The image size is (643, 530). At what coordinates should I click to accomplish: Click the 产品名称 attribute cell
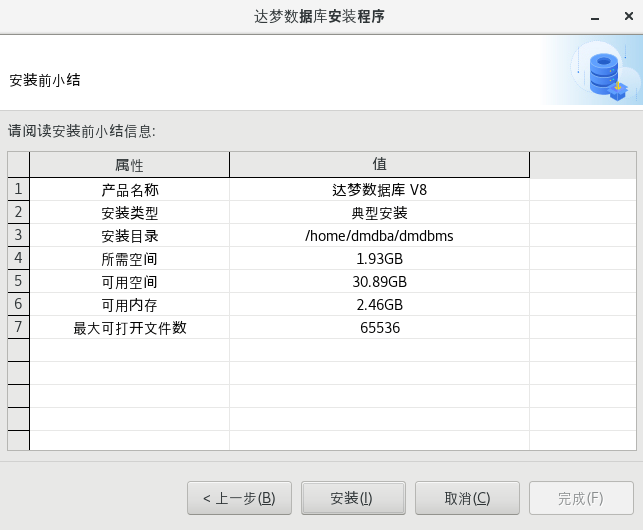pos(130,190)
